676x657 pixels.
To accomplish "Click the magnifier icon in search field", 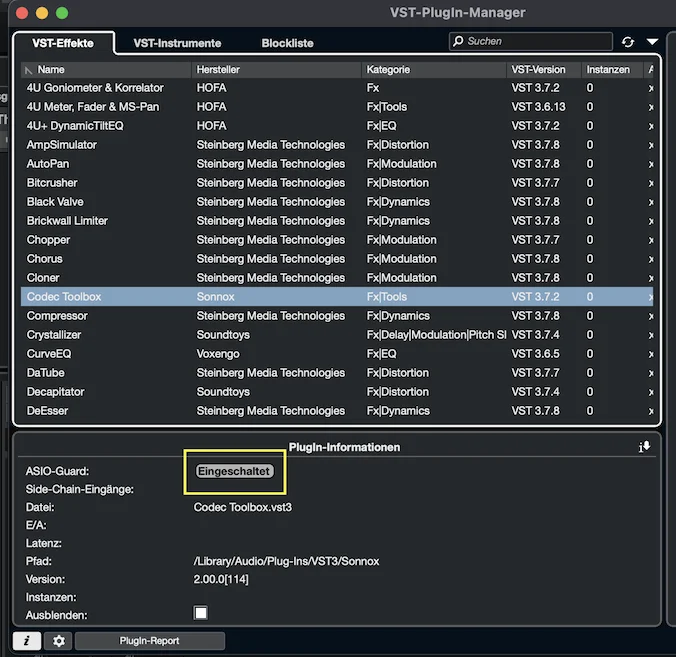I will tap(458, 41).
